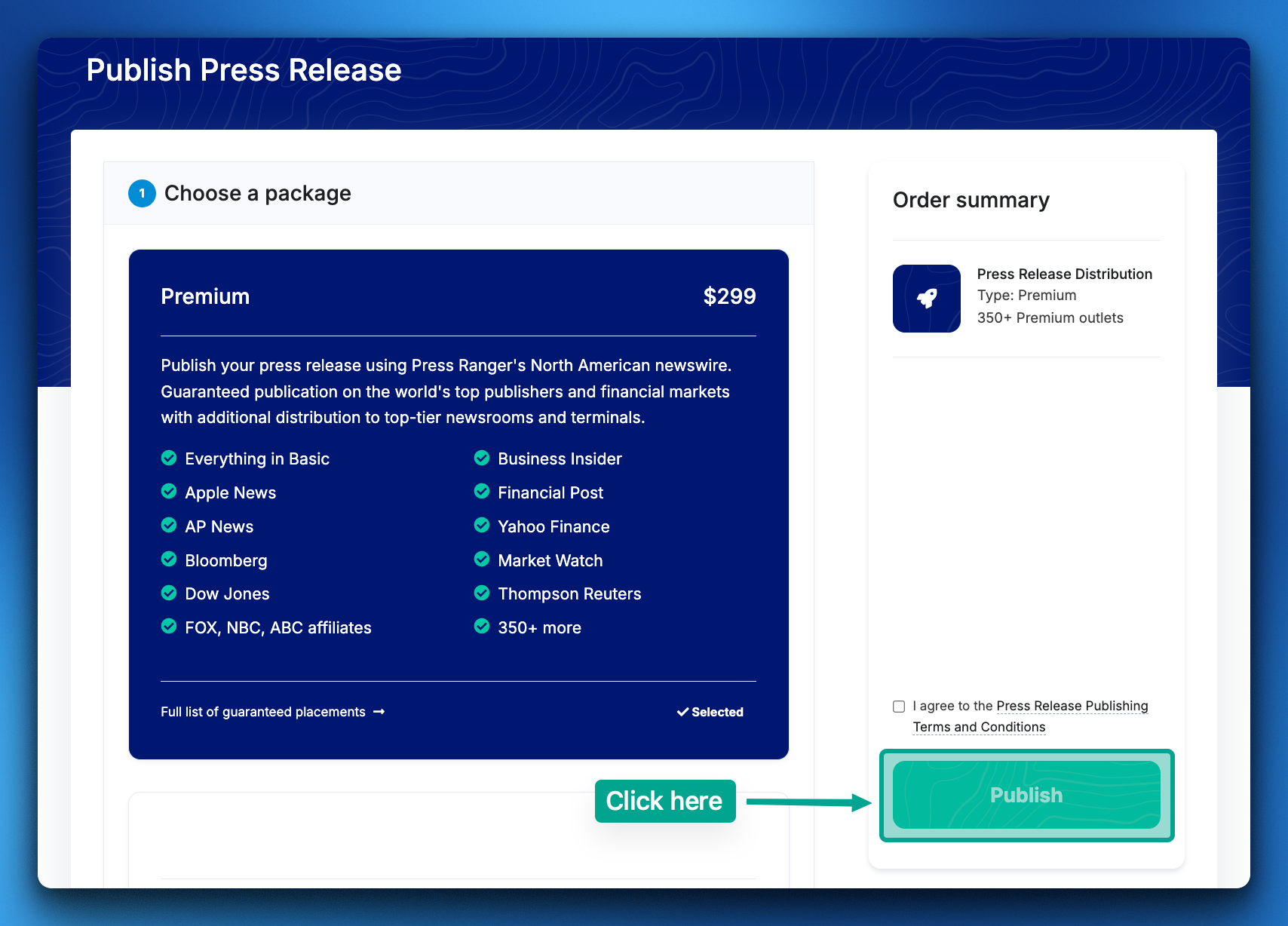The height and width of the screenshot is (926, 1288).
Task: Click the checkmark beside AP News
Action: (x=169, y=526)
